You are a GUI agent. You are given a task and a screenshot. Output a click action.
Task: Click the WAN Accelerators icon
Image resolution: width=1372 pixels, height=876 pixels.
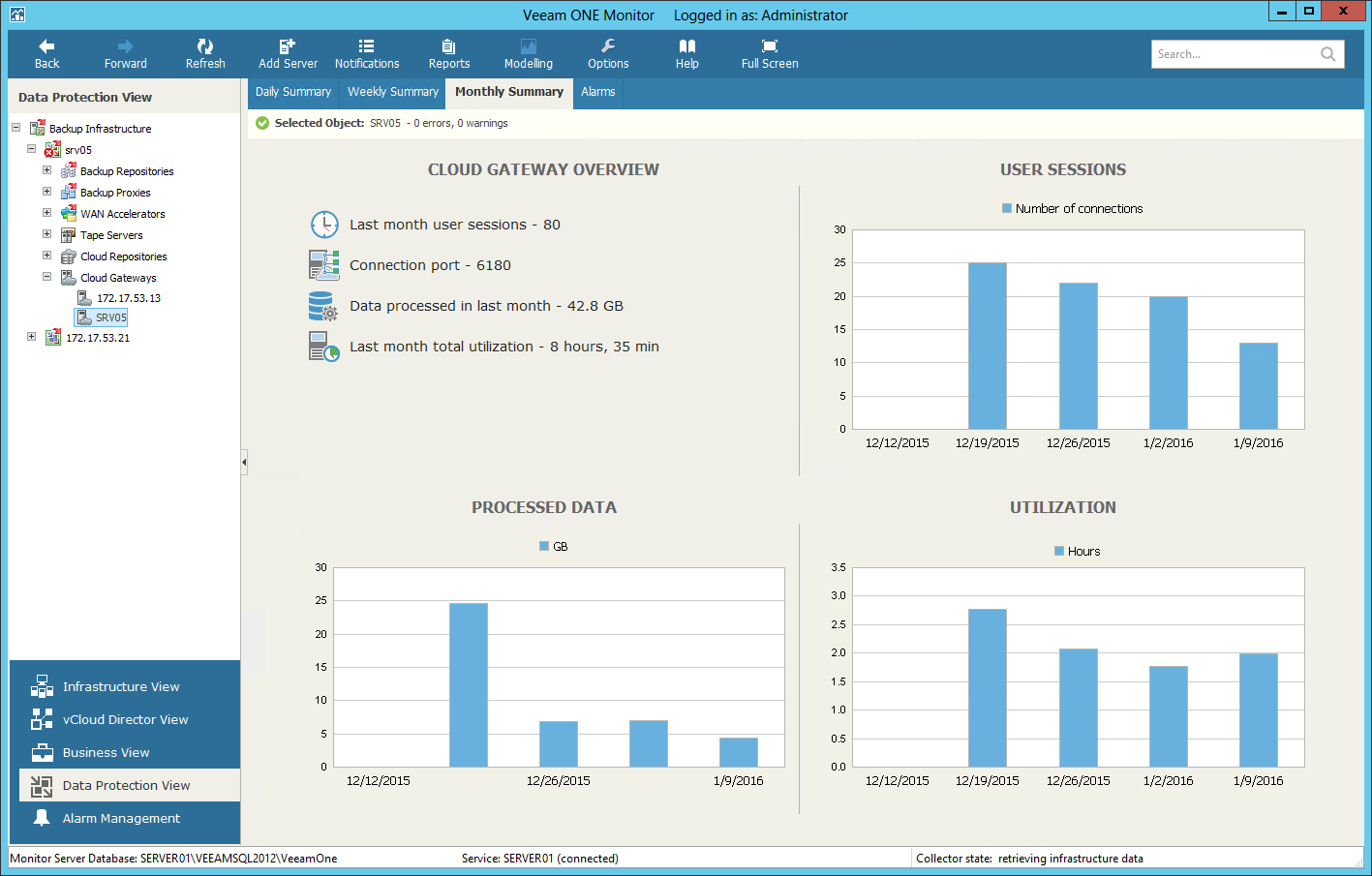(69, 213)
